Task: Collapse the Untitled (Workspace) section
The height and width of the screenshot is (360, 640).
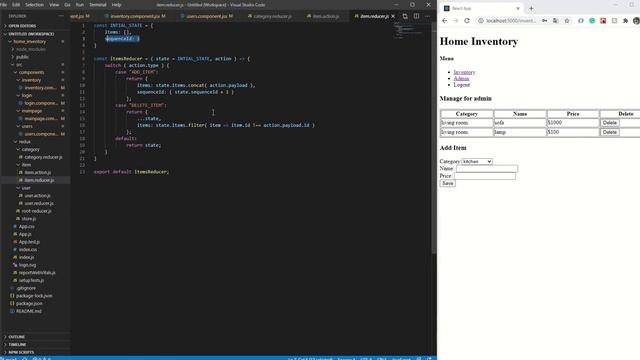Action: (x=31, y=34)
